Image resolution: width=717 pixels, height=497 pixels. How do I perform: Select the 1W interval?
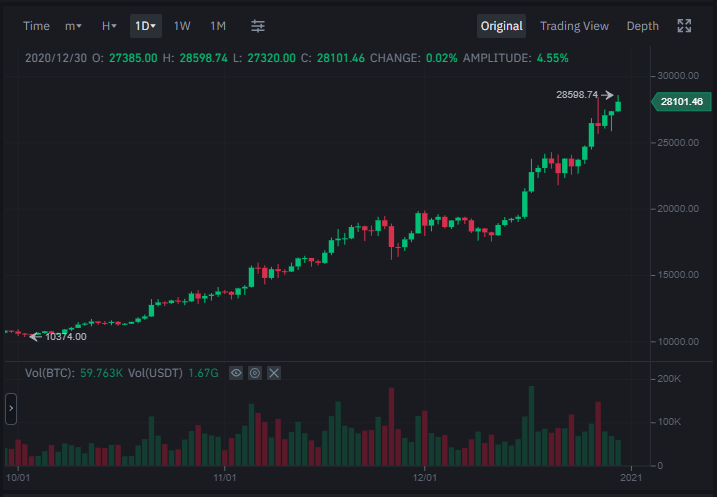pos(182,26)
